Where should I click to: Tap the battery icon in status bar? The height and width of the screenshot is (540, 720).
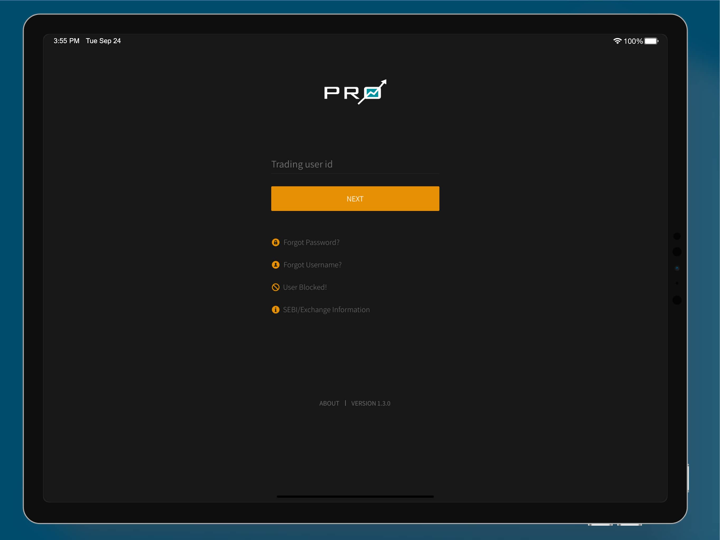point(651,41)
